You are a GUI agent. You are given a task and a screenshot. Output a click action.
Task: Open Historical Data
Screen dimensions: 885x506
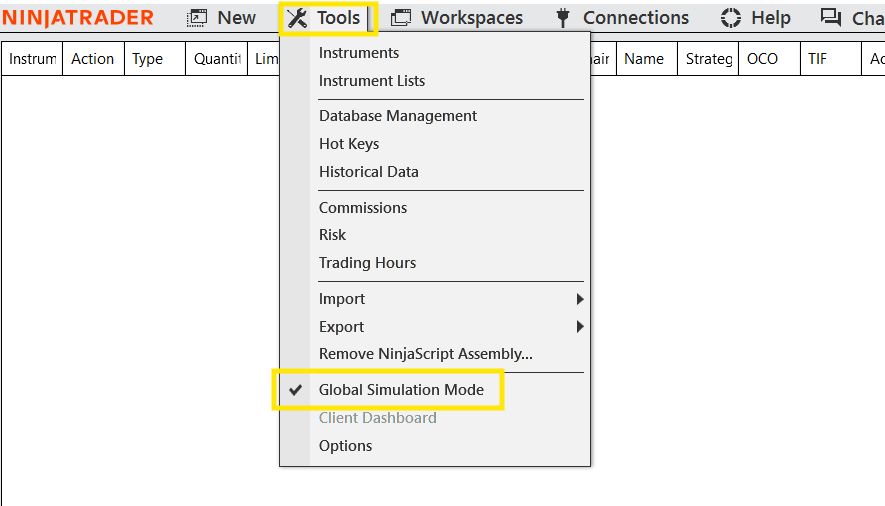point(369,172)
